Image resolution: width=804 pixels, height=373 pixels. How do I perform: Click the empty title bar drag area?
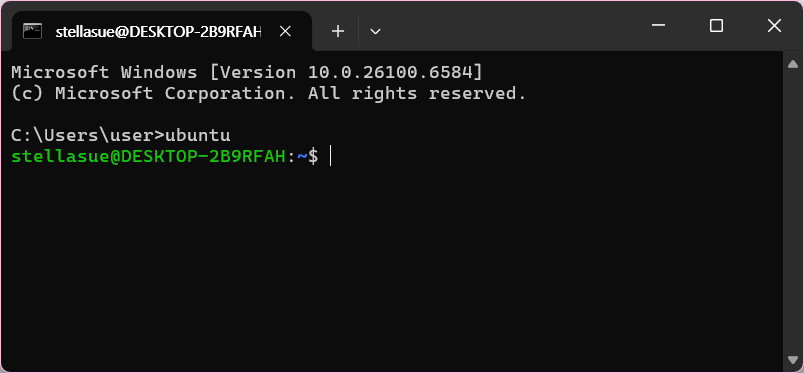click(x=513, y=26)
